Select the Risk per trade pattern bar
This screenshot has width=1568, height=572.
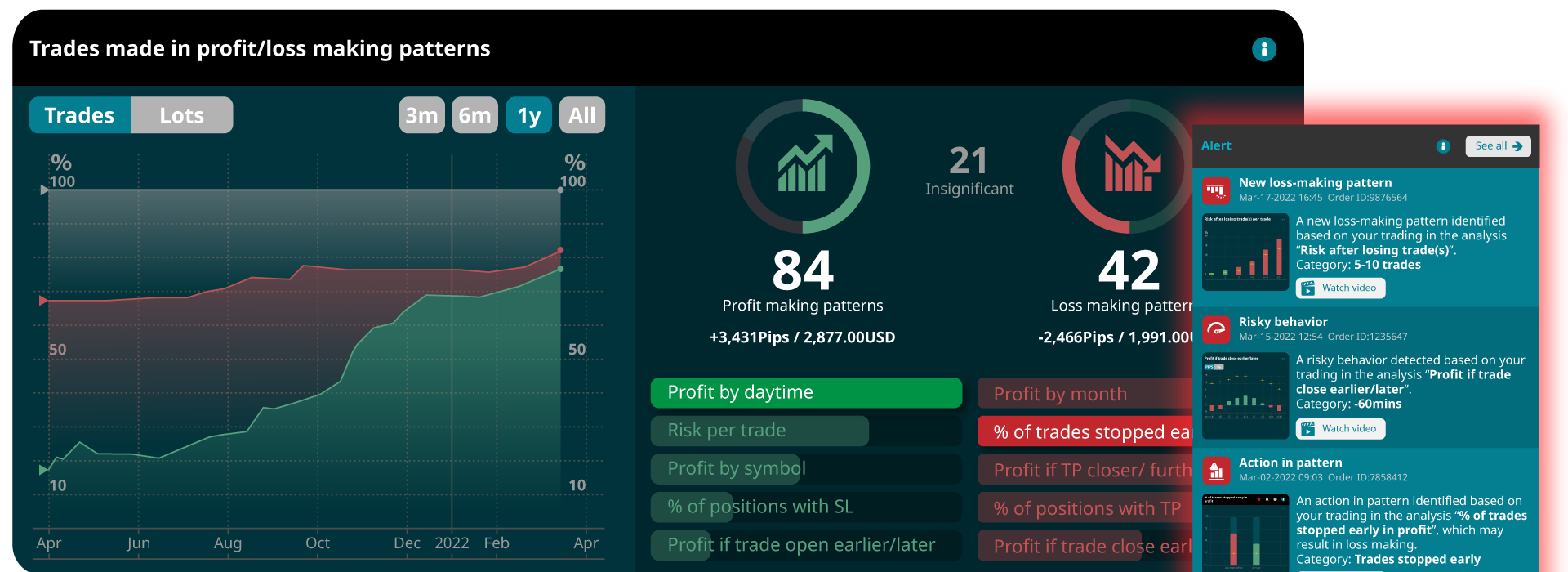point(759,431)
